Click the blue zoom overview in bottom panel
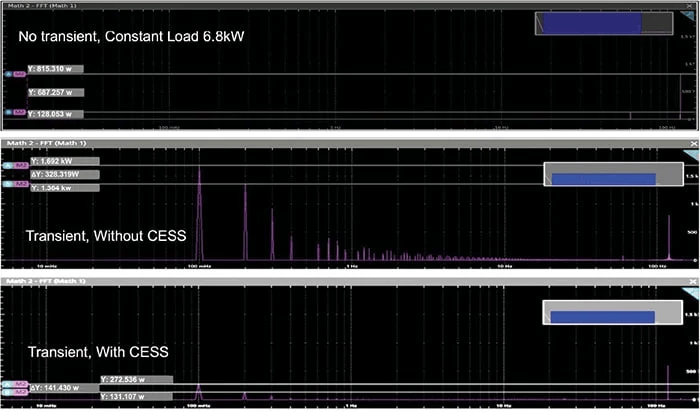The width and height of the screenshot is (700, 412). pos(601,317)
